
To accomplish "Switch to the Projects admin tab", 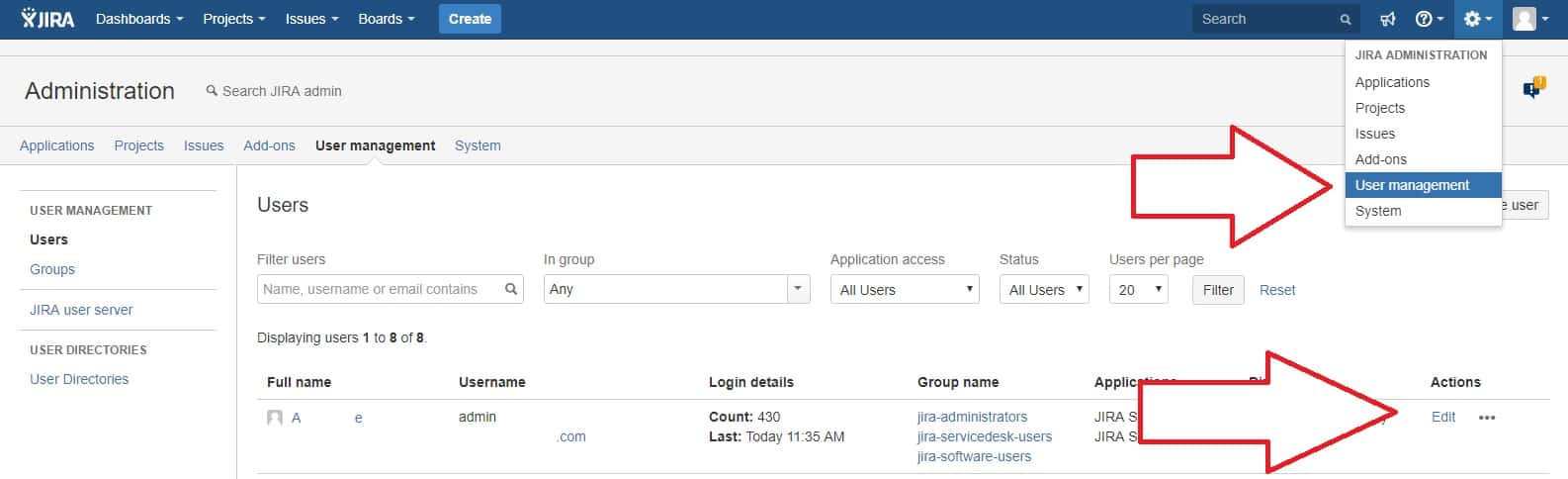I will [138, 145].
